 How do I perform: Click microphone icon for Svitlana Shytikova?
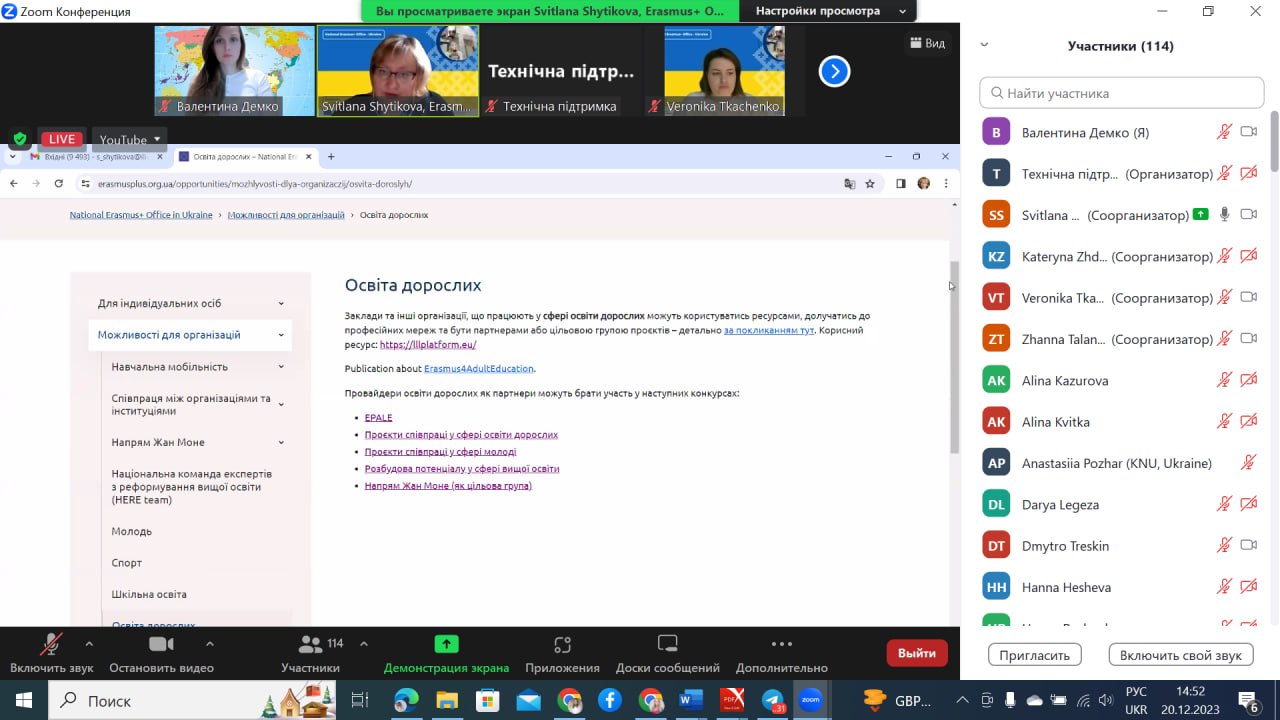1224,215
